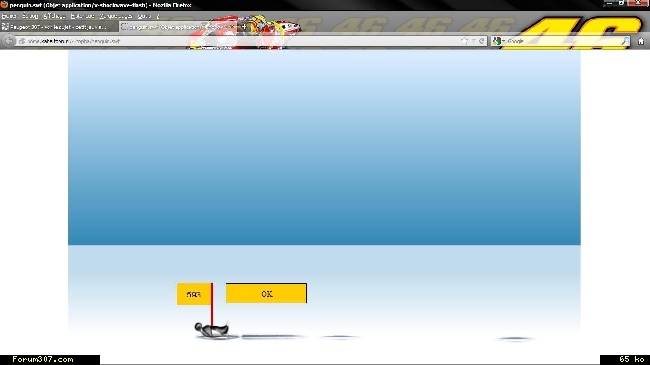650x365 pixels.
Task: Open the Marque-pages menu
Action: point(115,16)
